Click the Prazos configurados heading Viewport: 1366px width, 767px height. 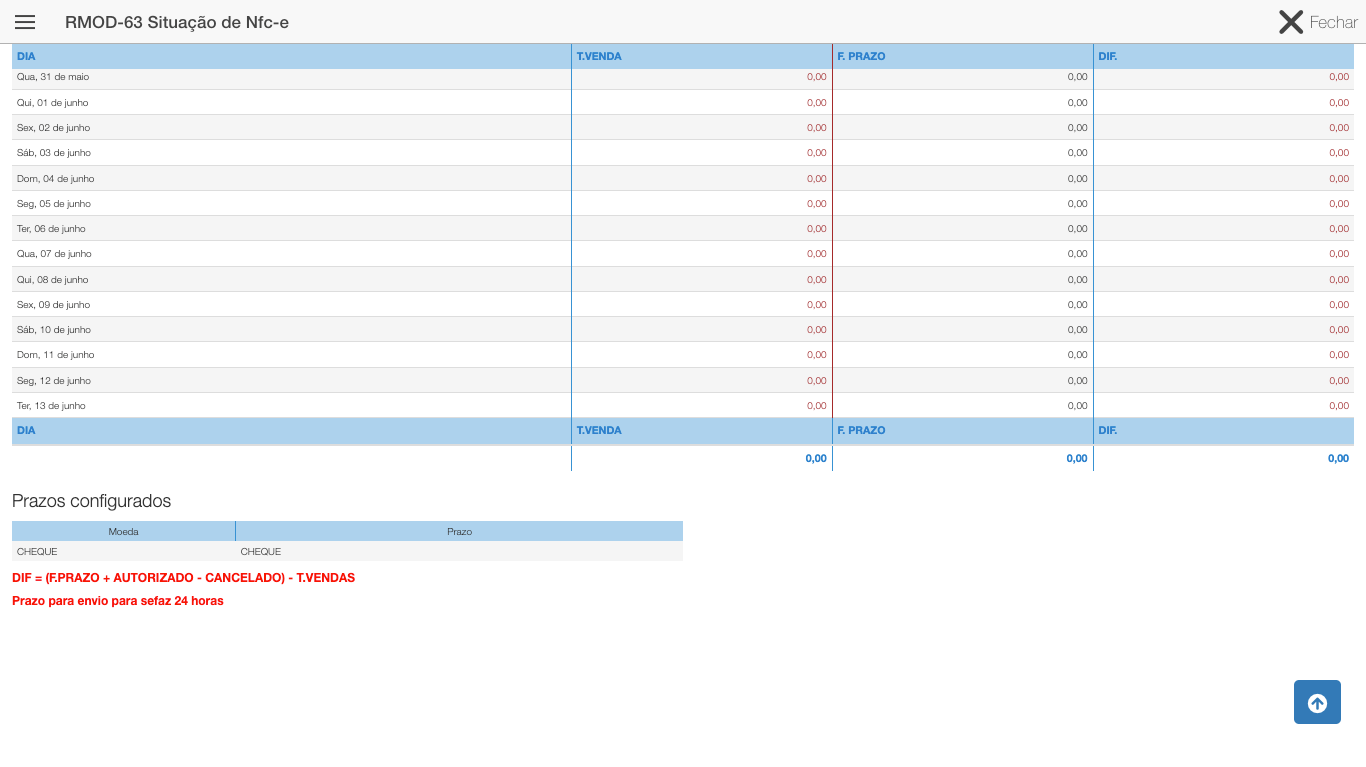pos(91,502)
